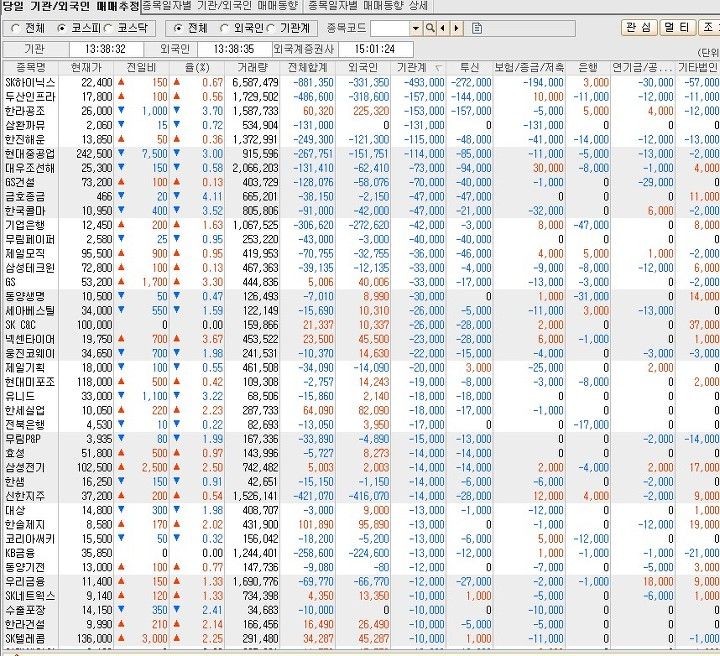Select the 기관계 investor radio button
Image resolution: width=720 pixels, height=656 pixels.
(x=270, y=28)
